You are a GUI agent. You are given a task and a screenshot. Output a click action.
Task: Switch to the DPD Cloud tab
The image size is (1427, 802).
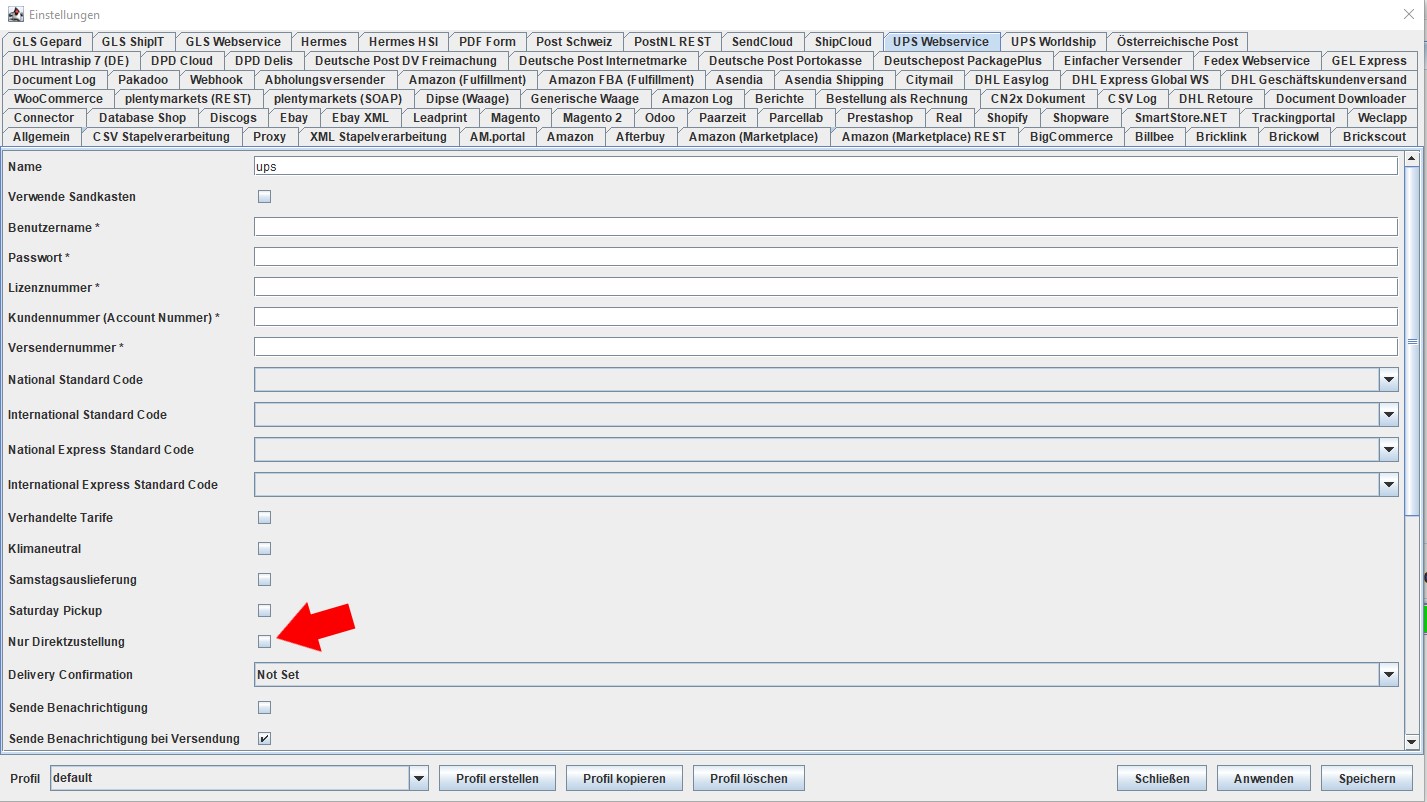pyautogui.click(x=182, y=61)
